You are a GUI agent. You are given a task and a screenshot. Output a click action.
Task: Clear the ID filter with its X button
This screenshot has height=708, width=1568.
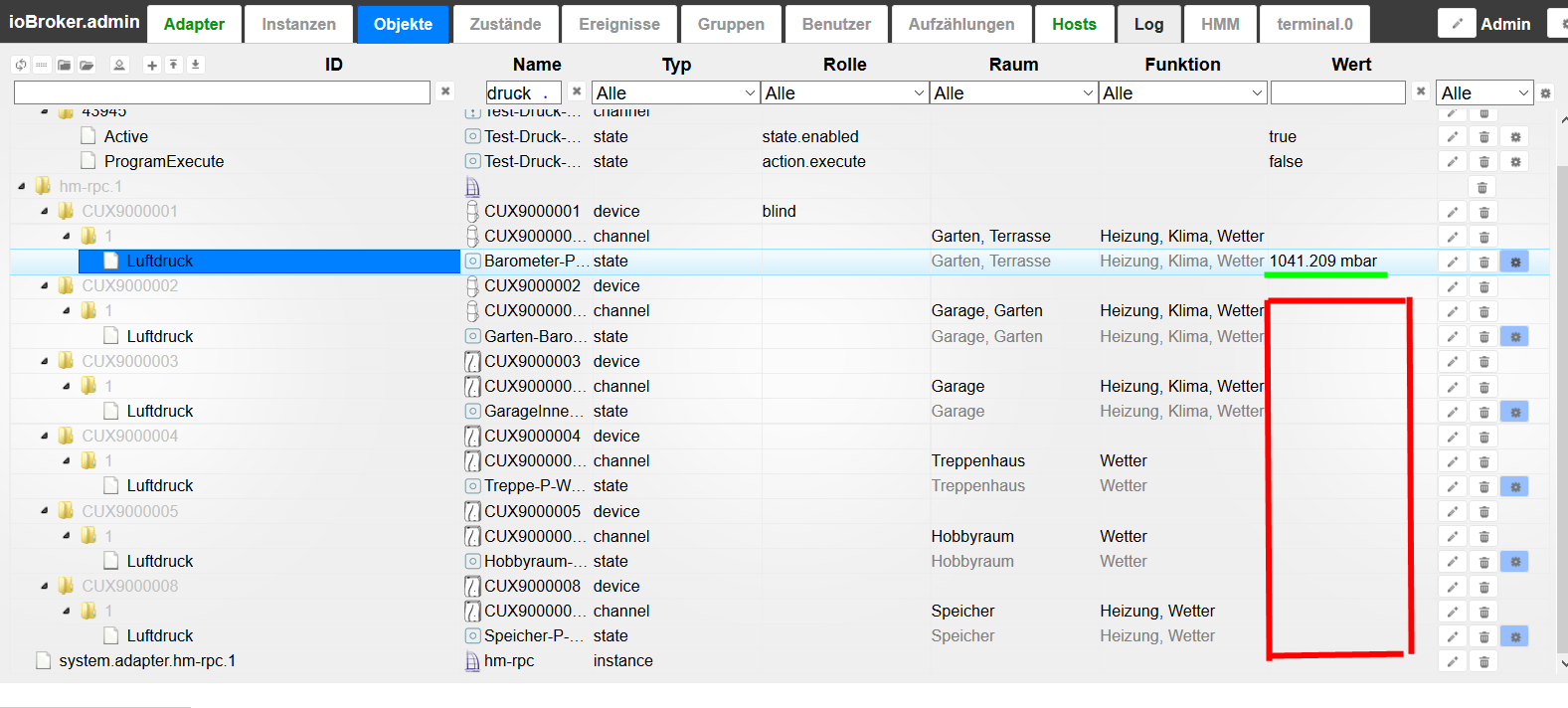(x=445, y=91)
